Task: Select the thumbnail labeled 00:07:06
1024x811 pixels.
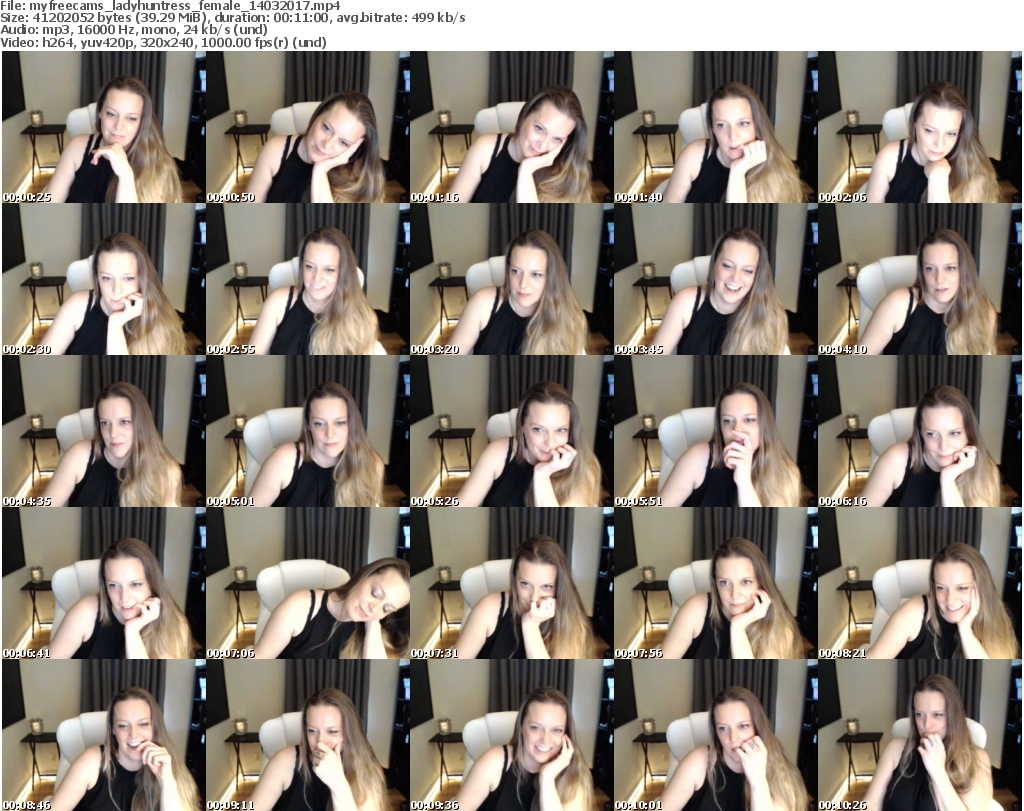Action: (x=308, y=583)
